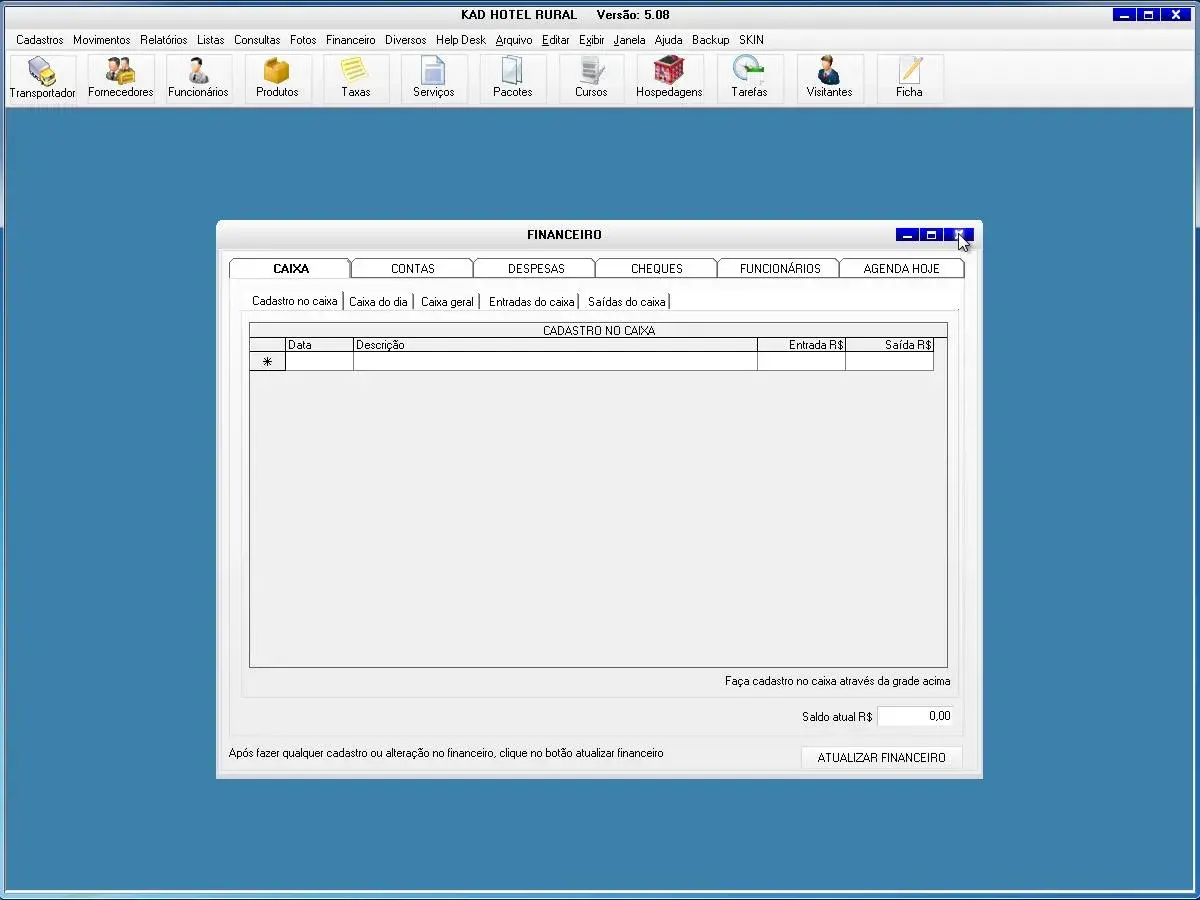Select the Saídas do caixa sub-tab

(626, 301)
